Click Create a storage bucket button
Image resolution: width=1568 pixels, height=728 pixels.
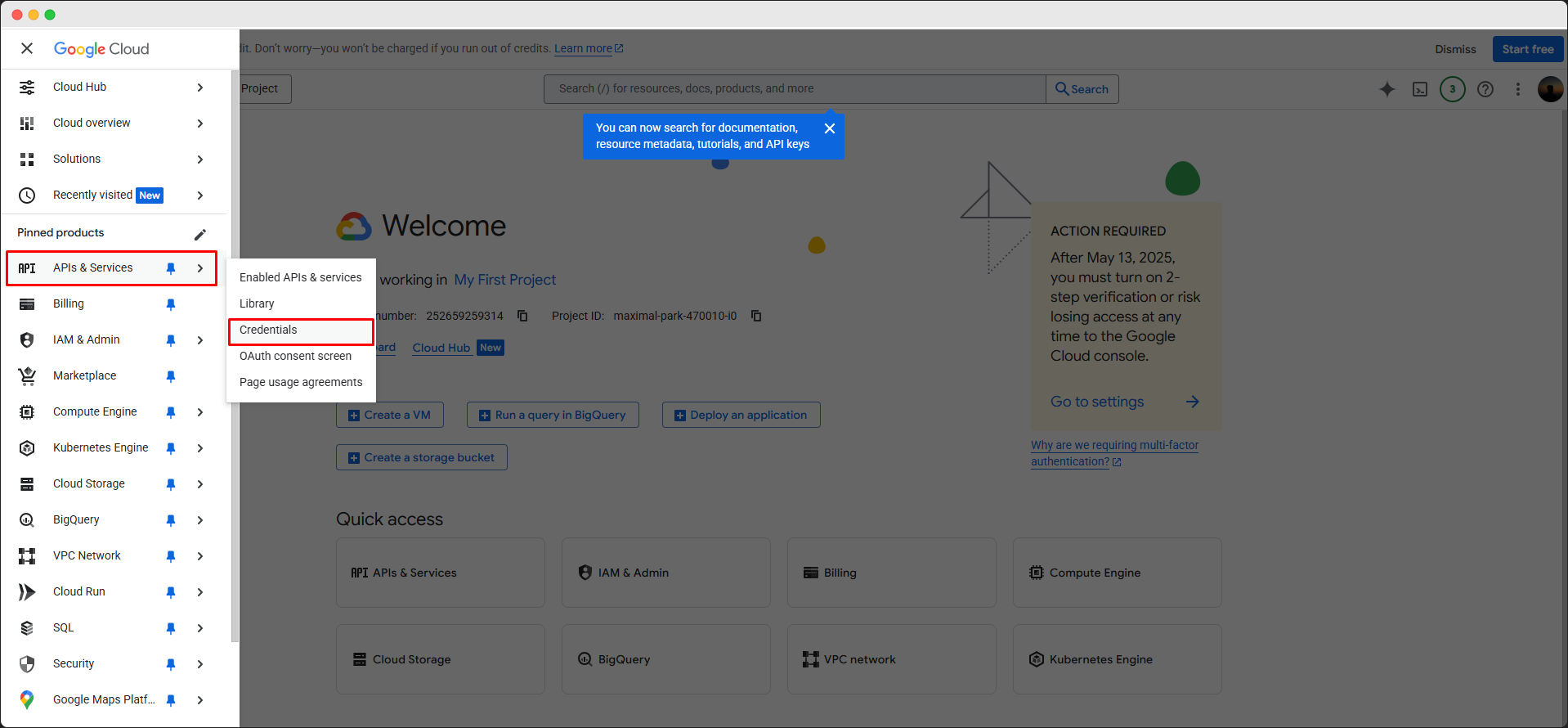pos(422,457)
